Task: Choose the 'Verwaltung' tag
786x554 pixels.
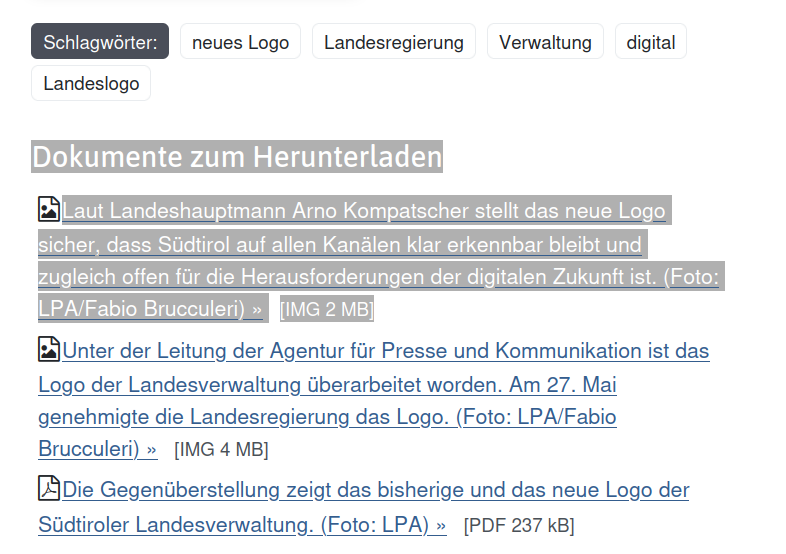Action: click(x=545, y=42)
